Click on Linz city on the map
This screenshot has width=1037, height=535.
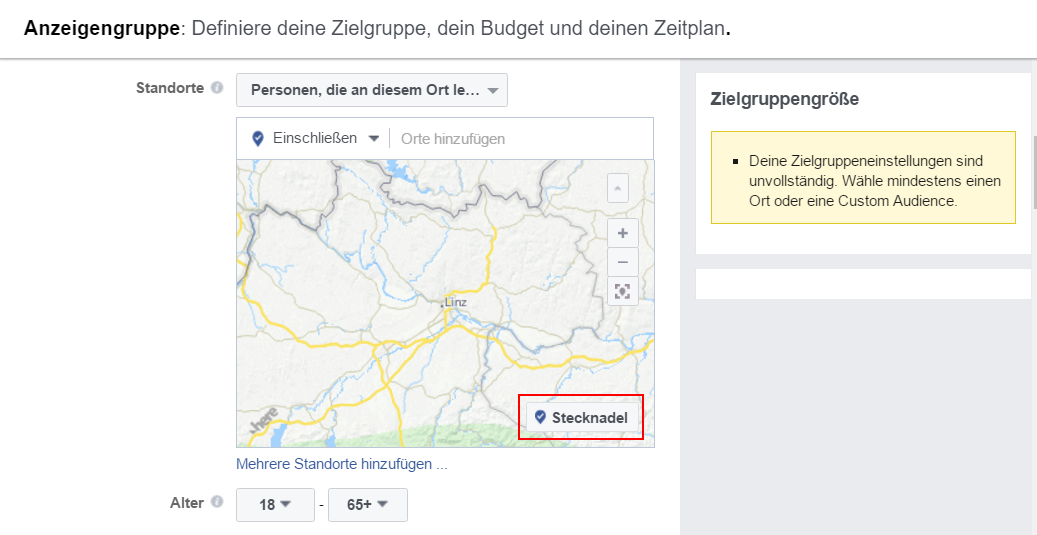[x=453, y=303]
